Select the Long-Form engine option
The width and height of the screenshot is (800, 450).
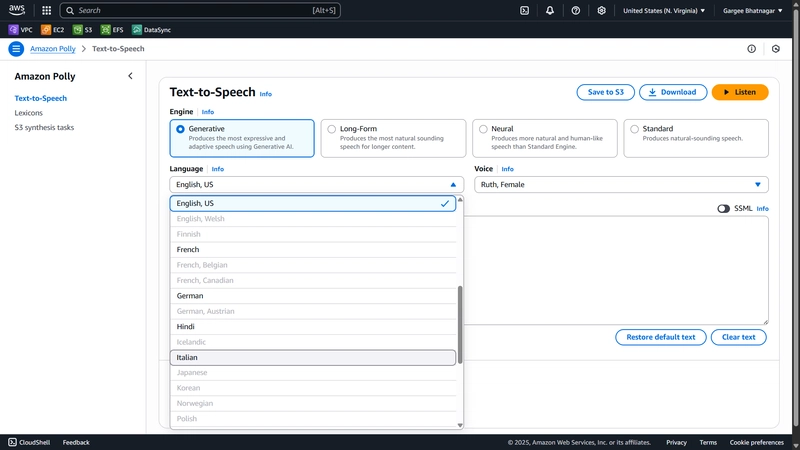pyautogui.click(x=393, y=138)
